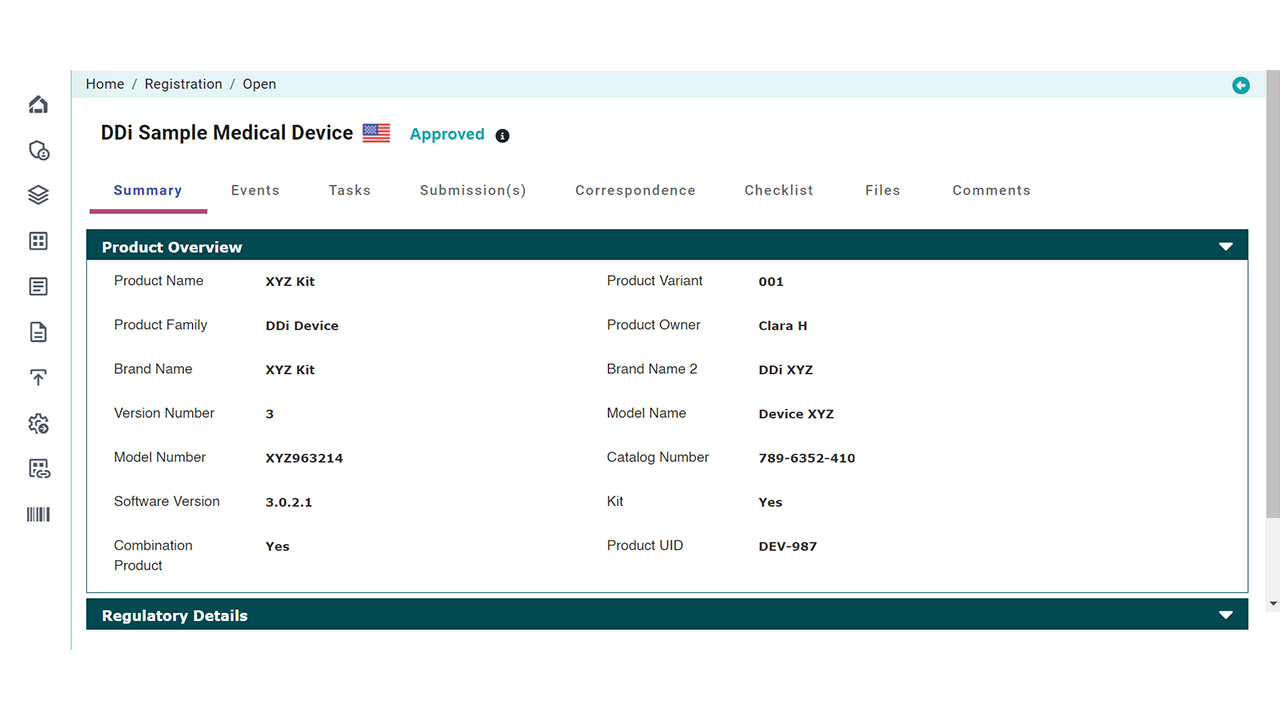Open the gear settings sidebar icon
The image size is (1280, 720).
pos(38,424)
